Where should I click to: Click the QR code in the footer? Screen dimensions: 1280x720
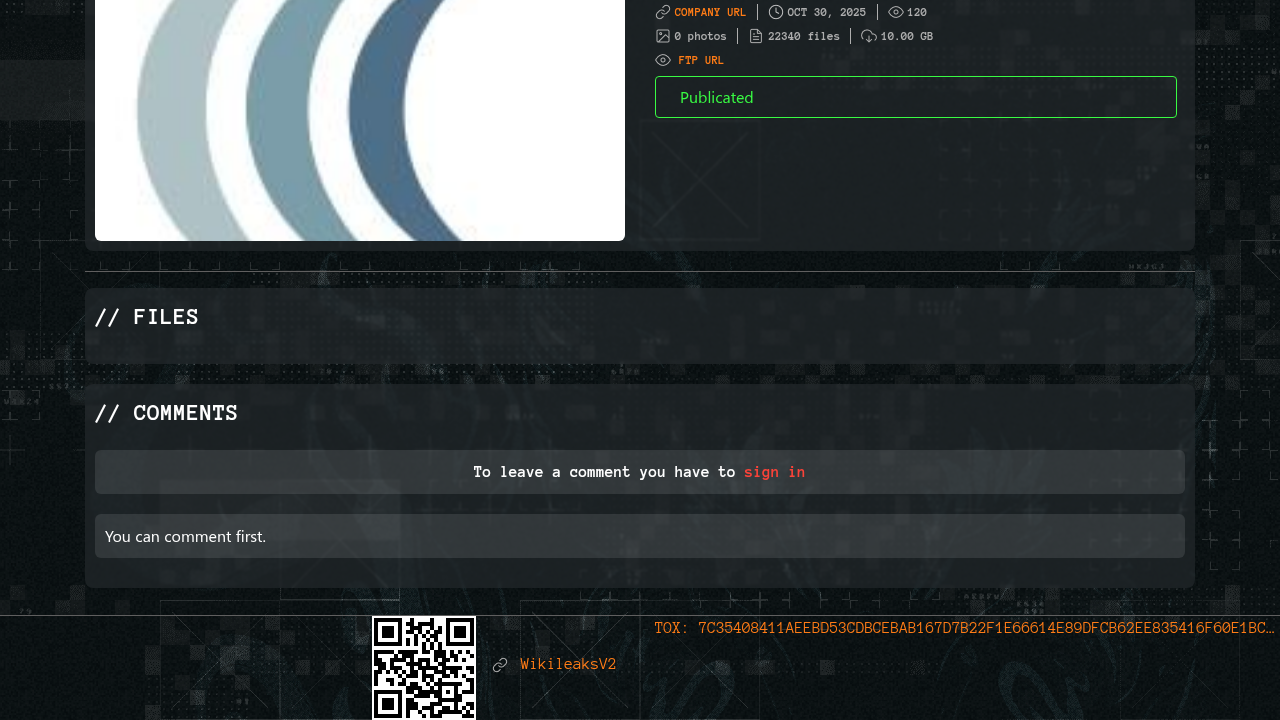(x=424, y=667)
